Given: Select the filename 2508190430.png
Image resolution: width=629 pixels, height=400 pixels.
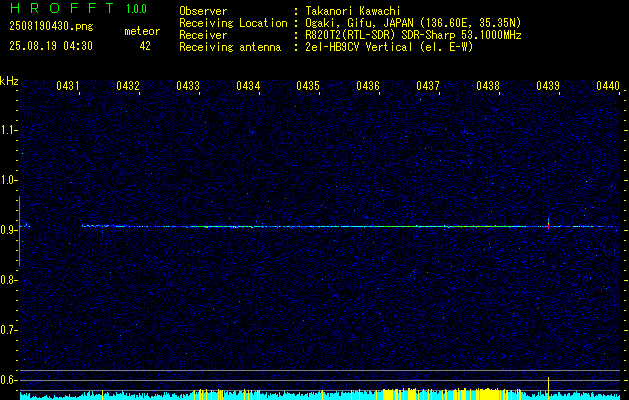Looking at the screenshot, I should 51,27.
